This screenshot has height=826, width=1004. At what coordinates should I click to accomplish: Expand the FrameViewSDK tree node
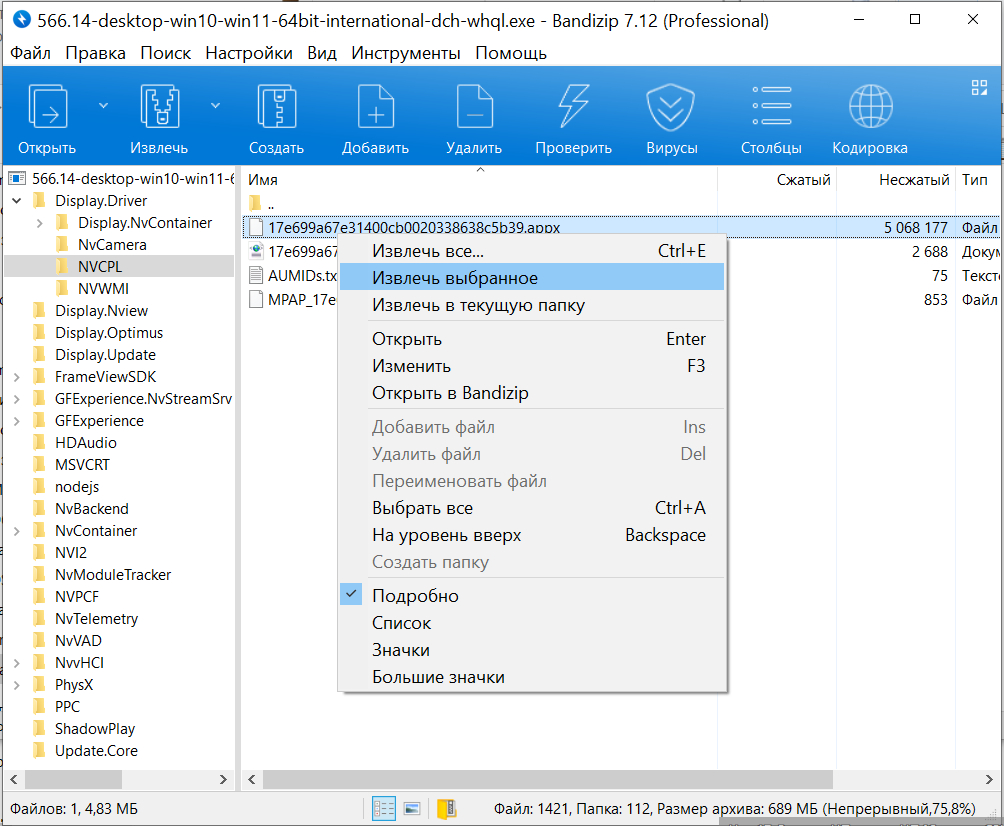click(x=17, y=377)
